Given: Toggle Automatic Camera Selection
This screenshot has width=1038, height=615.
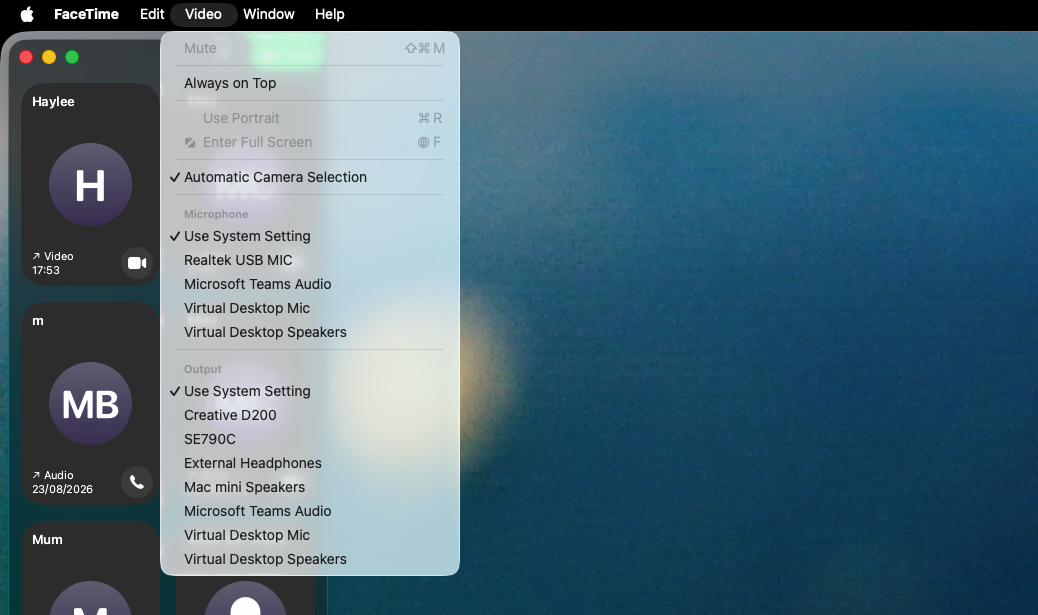Looking at the screenshot, I should point(310,177).
